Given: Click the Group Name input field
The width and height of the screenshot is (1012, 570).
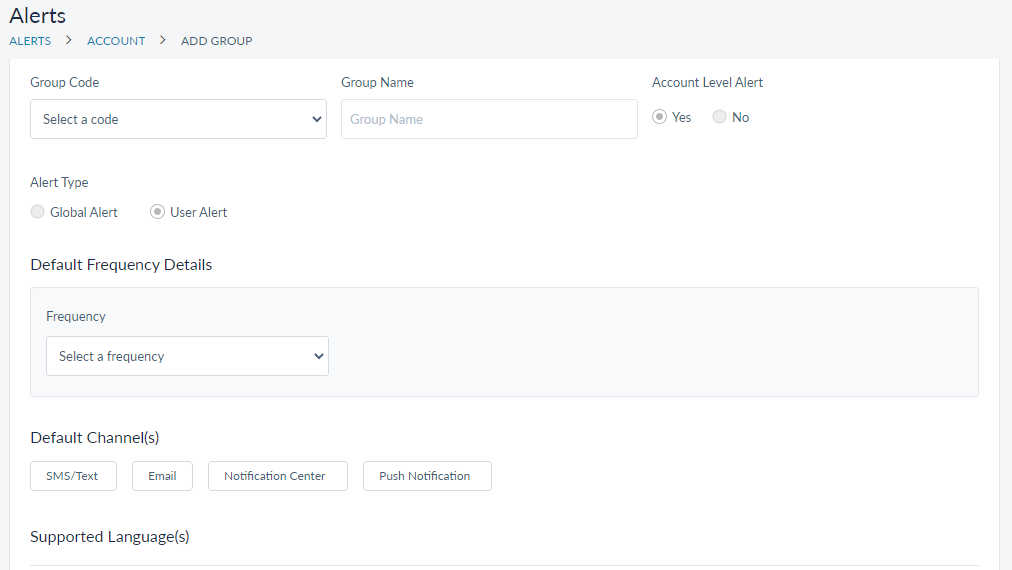Looking at the screenshot, I should point(489,119).
